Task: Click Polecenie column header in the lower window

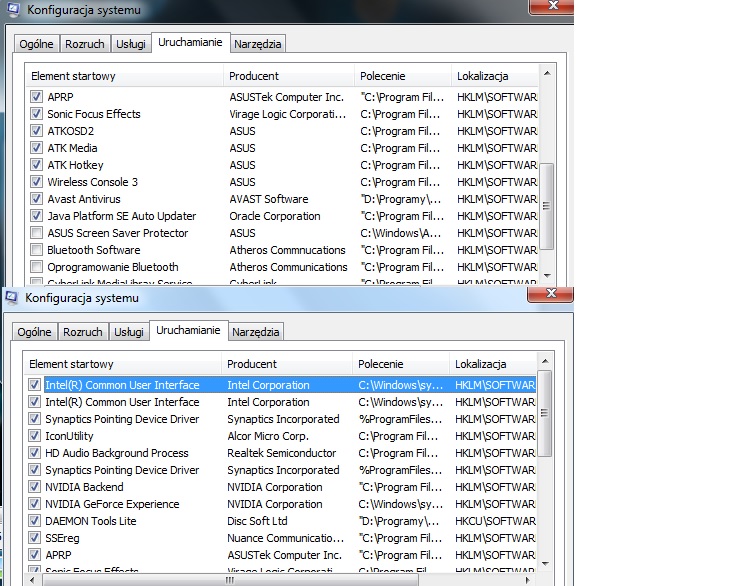Action: point(401,364)
